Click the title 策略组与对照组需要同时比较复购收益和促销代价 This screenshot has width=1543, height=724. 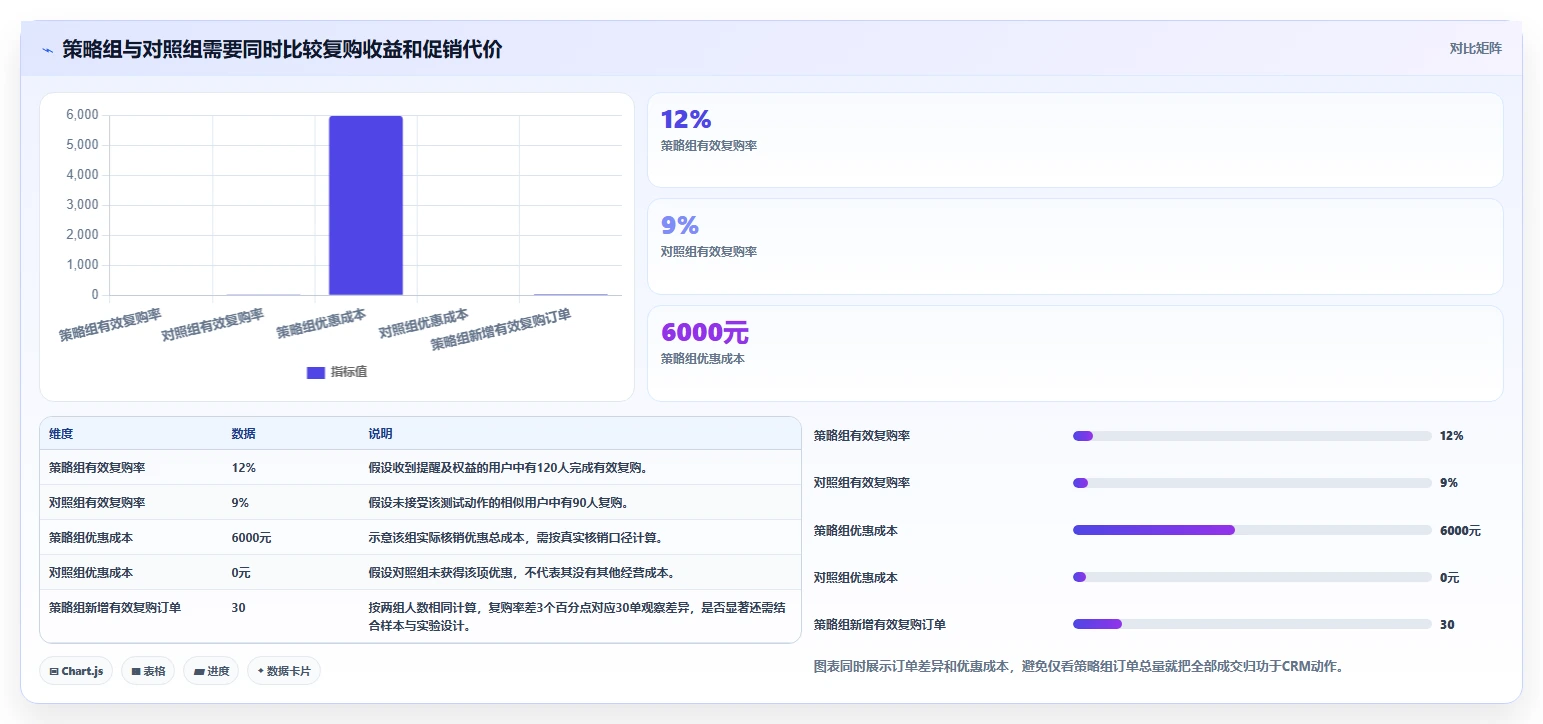coord(282,49)
